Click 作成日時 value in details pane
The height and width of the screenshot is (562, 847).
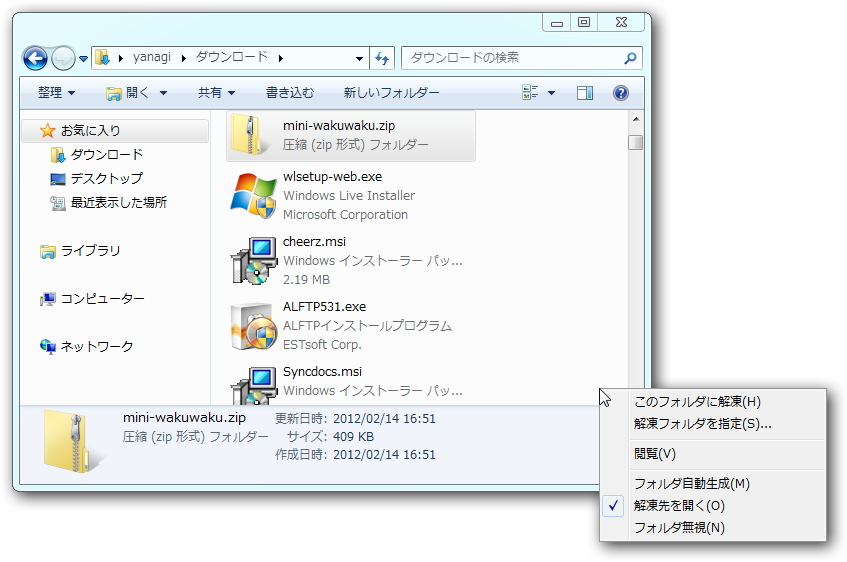384,454
